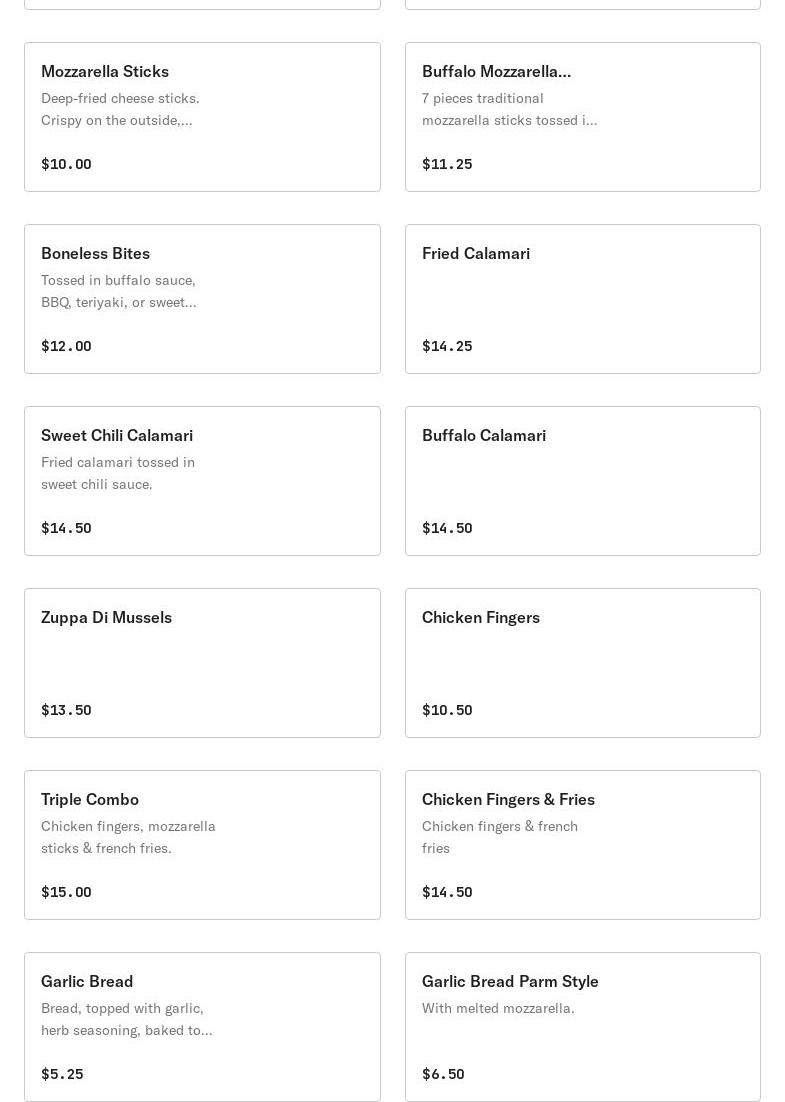785x1102 pixels.
Task: Choose the Boneless Bites menu item
Action: coord(202,299)
